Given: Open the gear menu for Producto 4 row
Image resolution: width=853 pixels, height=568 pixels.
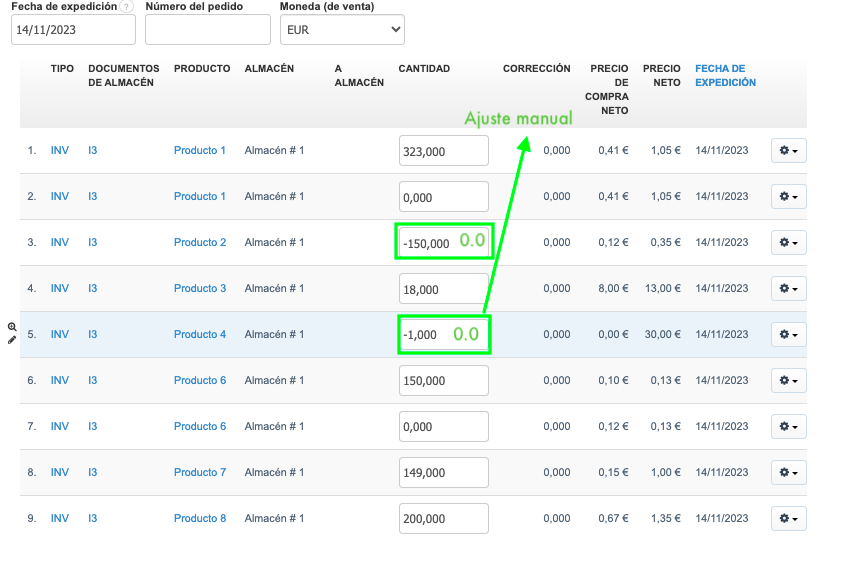Looking at the screenshot, I should coord(788,335).
